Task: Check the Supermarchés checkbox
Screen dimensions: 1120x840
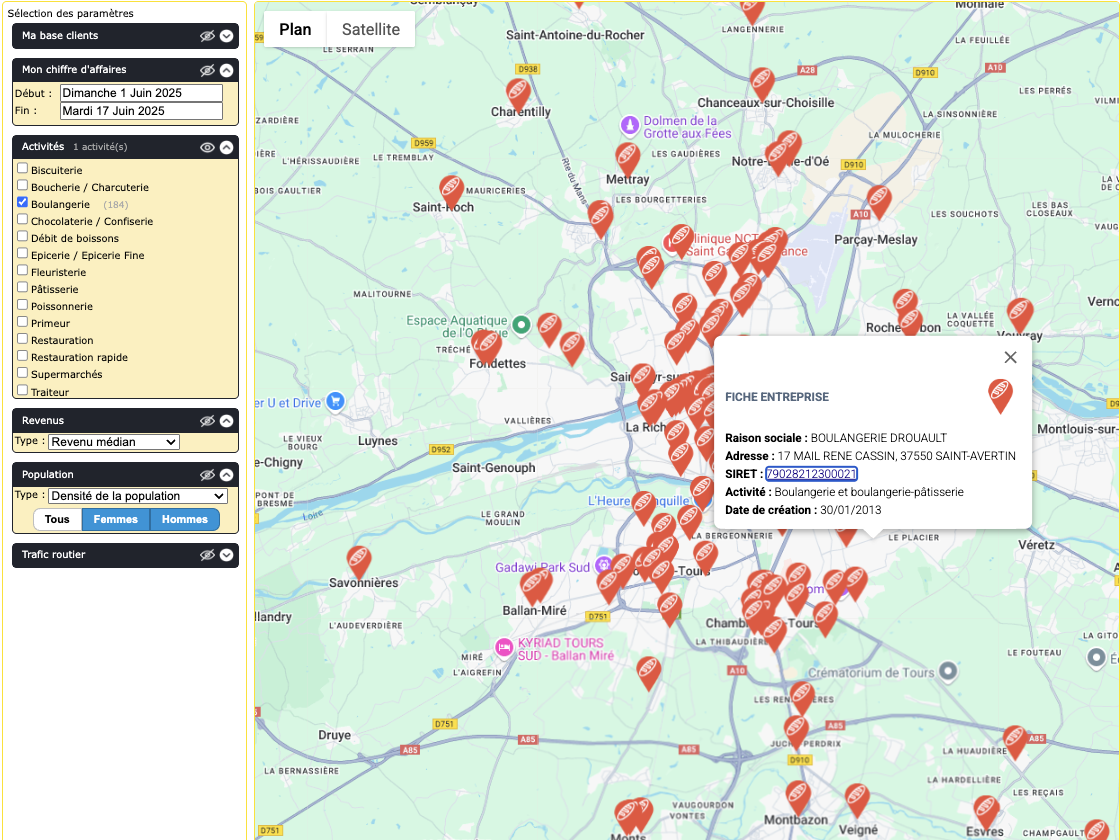Action: (23, 373)
